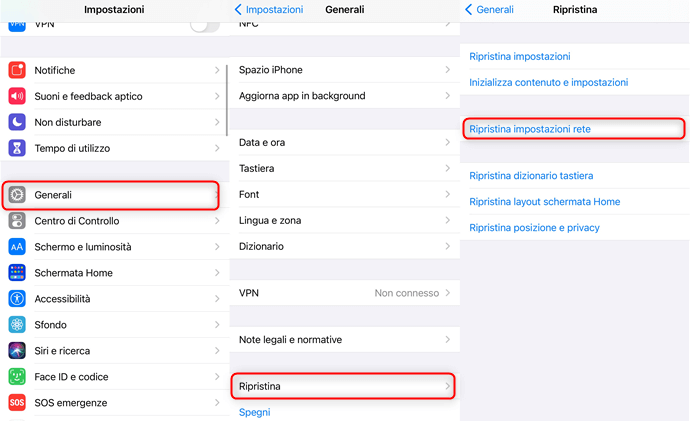Tap the SOS emergenze icon
This screenshot has width=690, height=421.
[x=17, y=403]
